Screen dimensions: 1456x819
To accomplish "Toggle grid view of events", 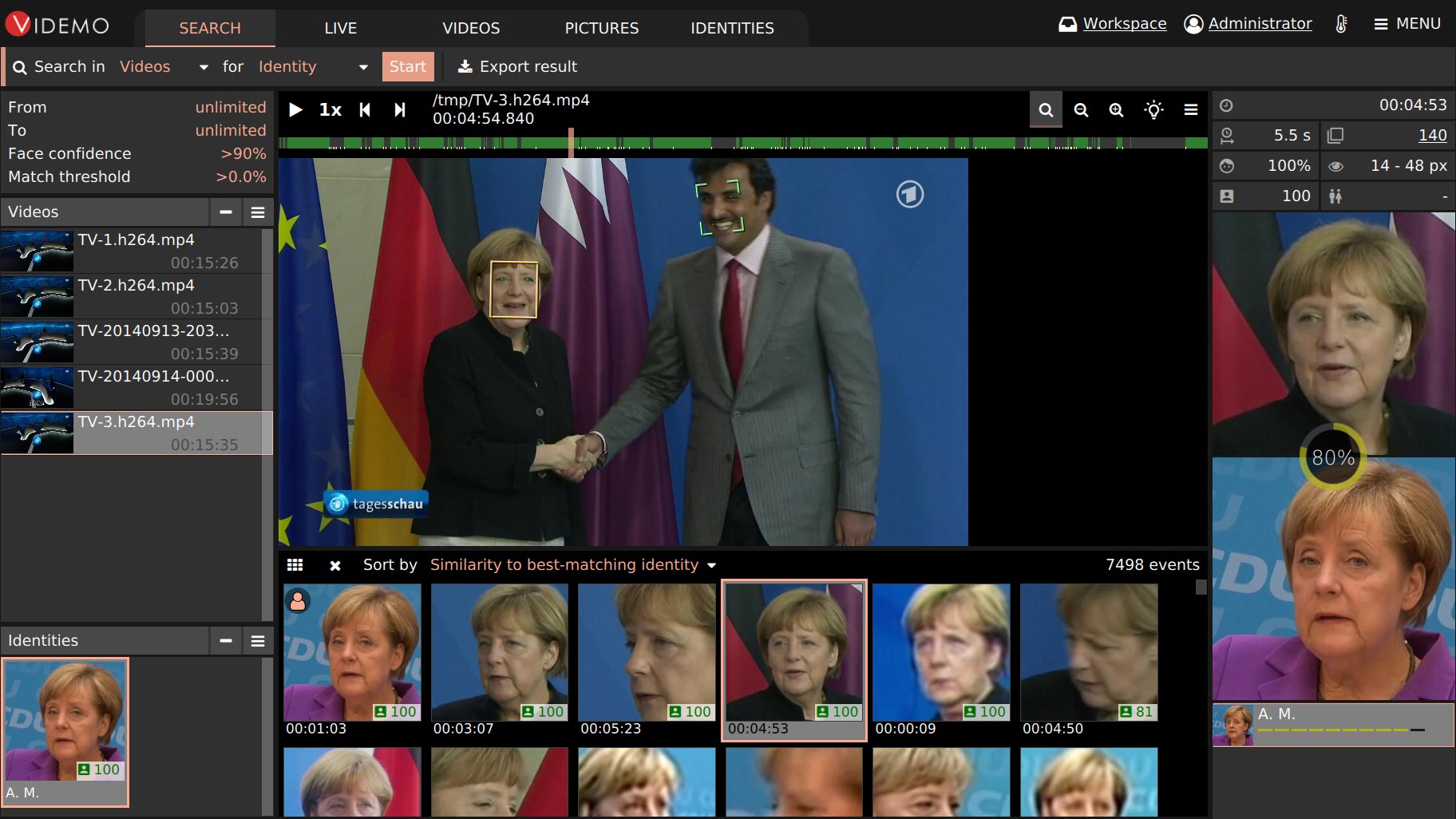I will tap(295, 565).
